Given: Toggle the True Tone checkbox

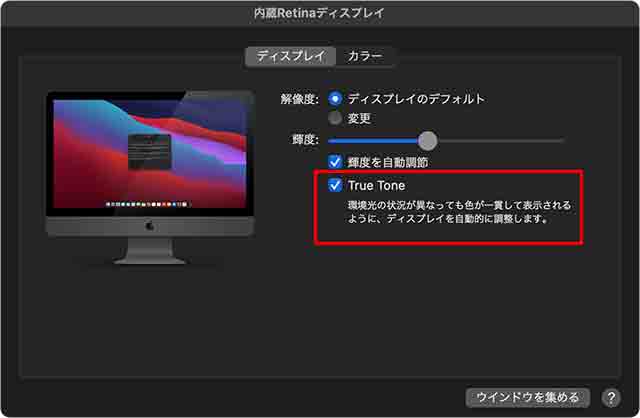Looking at the screenshot, I should [x=335, y=185].
